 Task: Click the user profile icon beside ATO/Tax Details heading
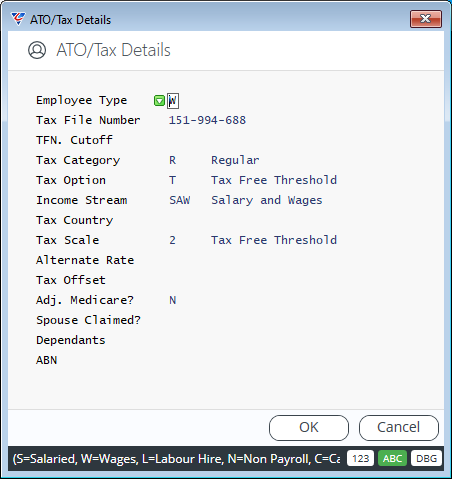tap(37, 50)
